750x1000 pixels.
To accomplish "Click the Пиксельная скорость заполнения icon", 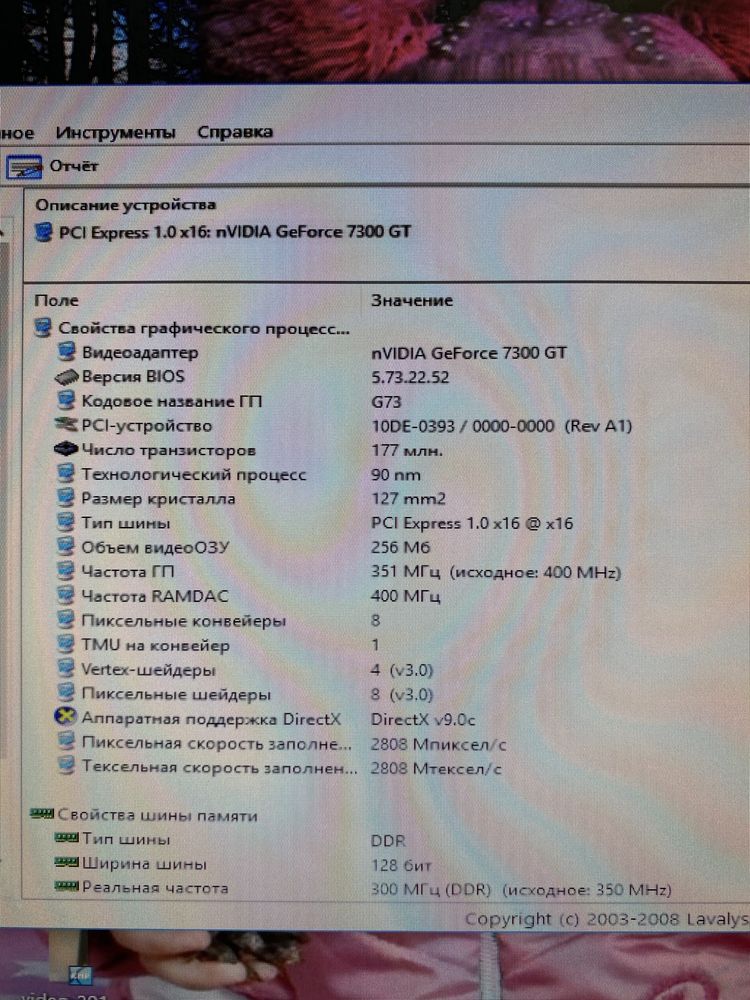I will 66,742.
